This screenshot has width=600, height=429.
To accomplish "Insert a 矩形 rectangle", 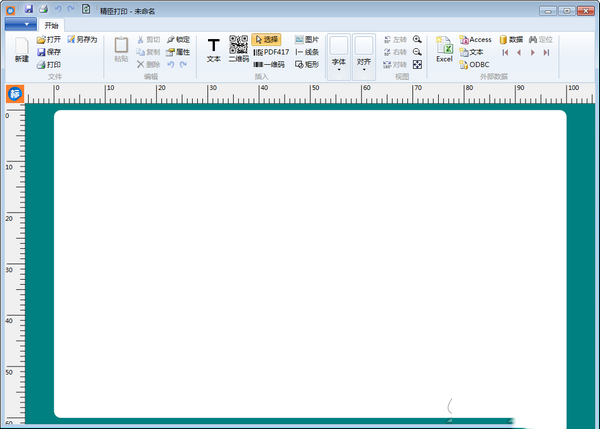I will point(307,65).
